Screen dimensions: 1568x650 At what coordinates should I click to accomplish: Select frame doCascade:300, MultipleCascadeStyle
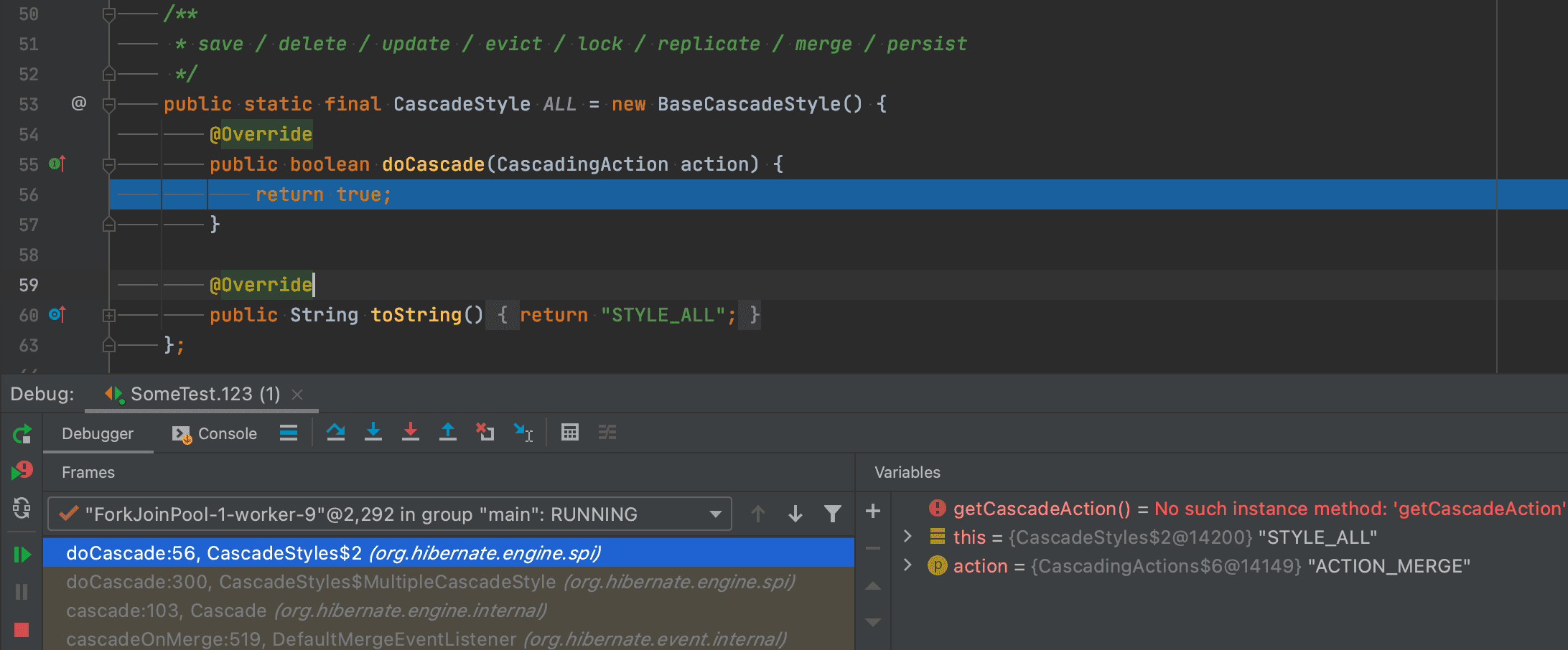pyautogui.click(x=449, y=582)
